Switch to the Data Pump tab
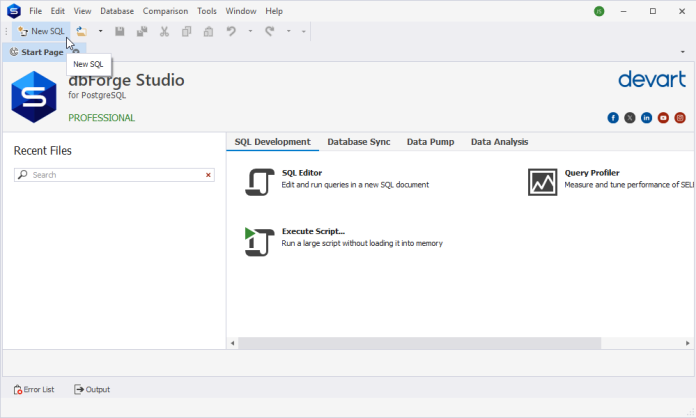Image resolution: width=696 pixels, height=418 pixels. [430, 142]
